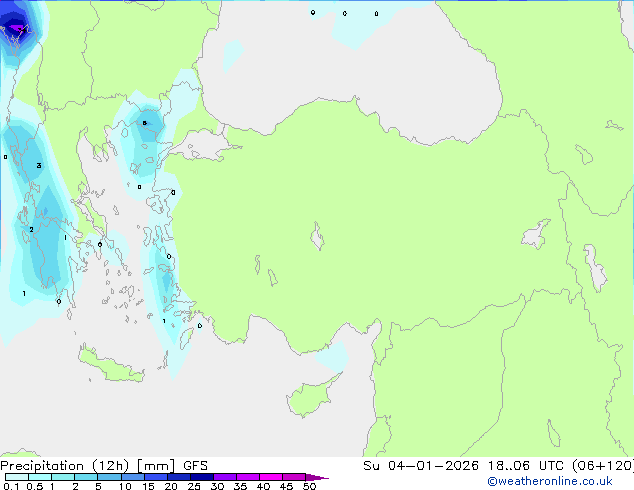Select the 30–35 mm purple legend swatch
634x490 pixels.
(x=224, y=477)
